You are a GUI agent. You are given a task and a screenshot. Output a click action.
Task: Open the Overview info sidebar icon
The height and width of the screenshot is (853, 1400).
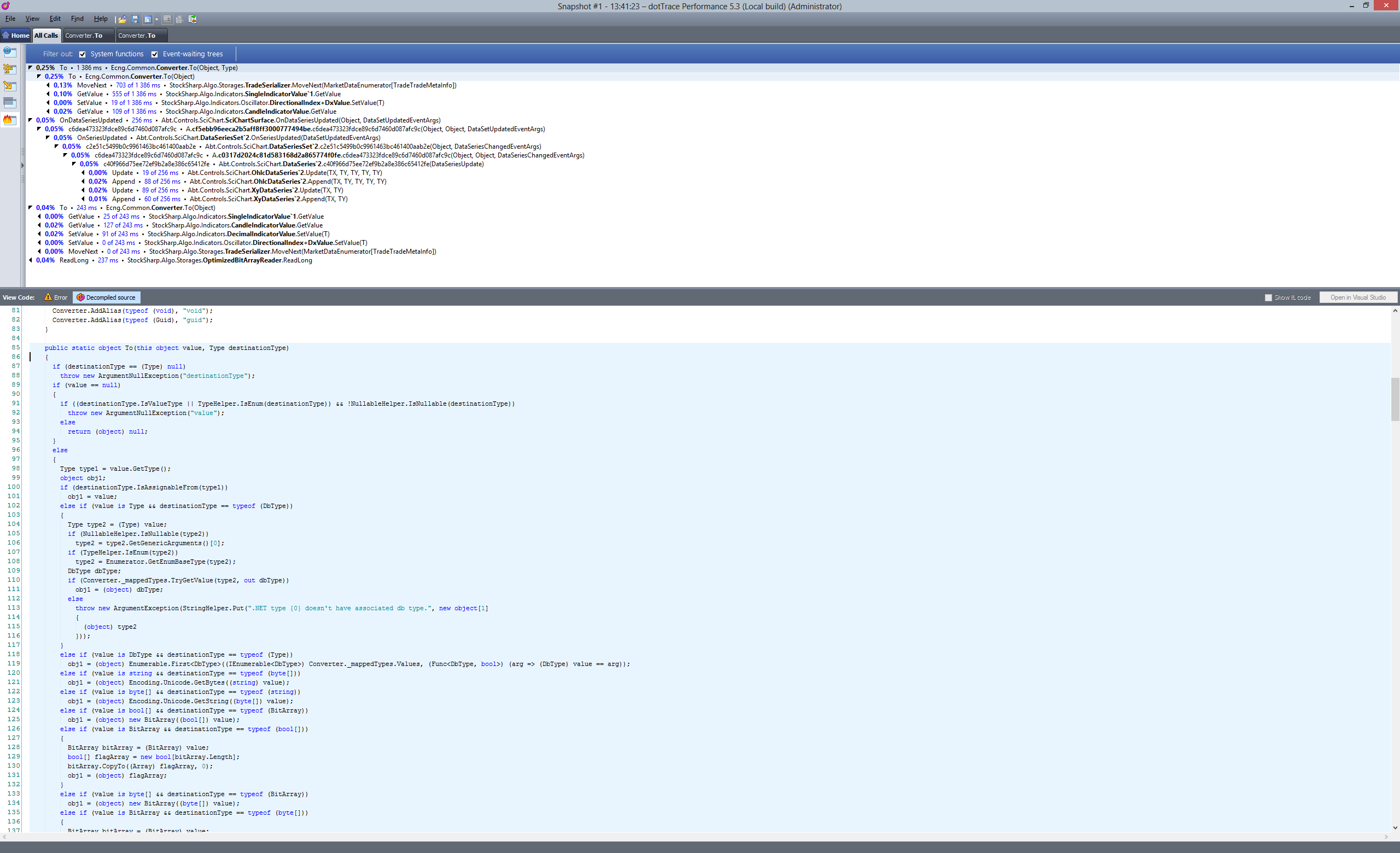click(x=10, y=52)
